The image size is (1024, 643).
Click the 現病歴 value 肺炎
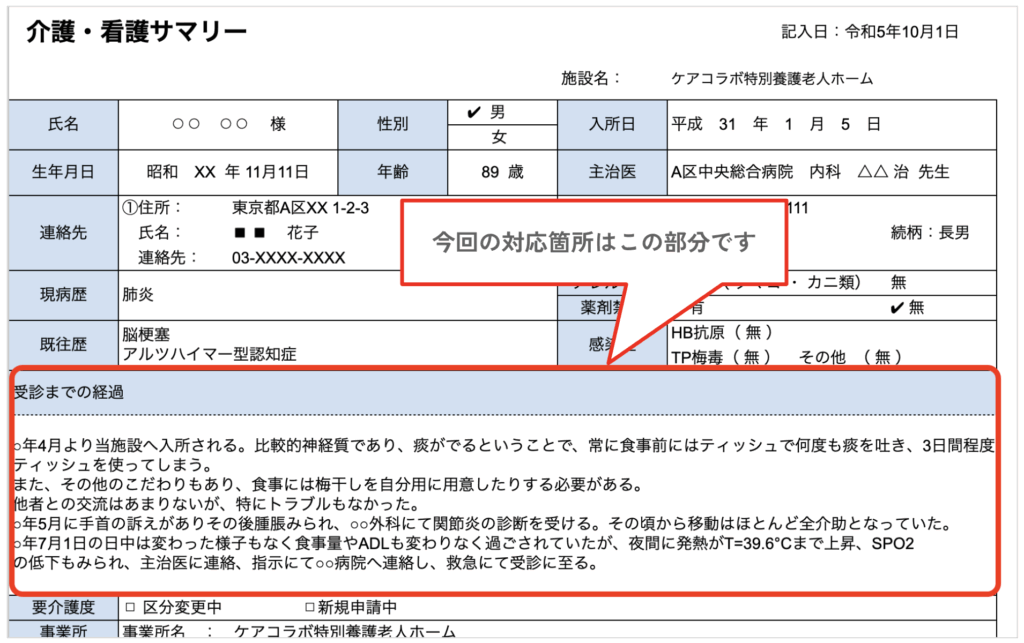click(139, 295)
